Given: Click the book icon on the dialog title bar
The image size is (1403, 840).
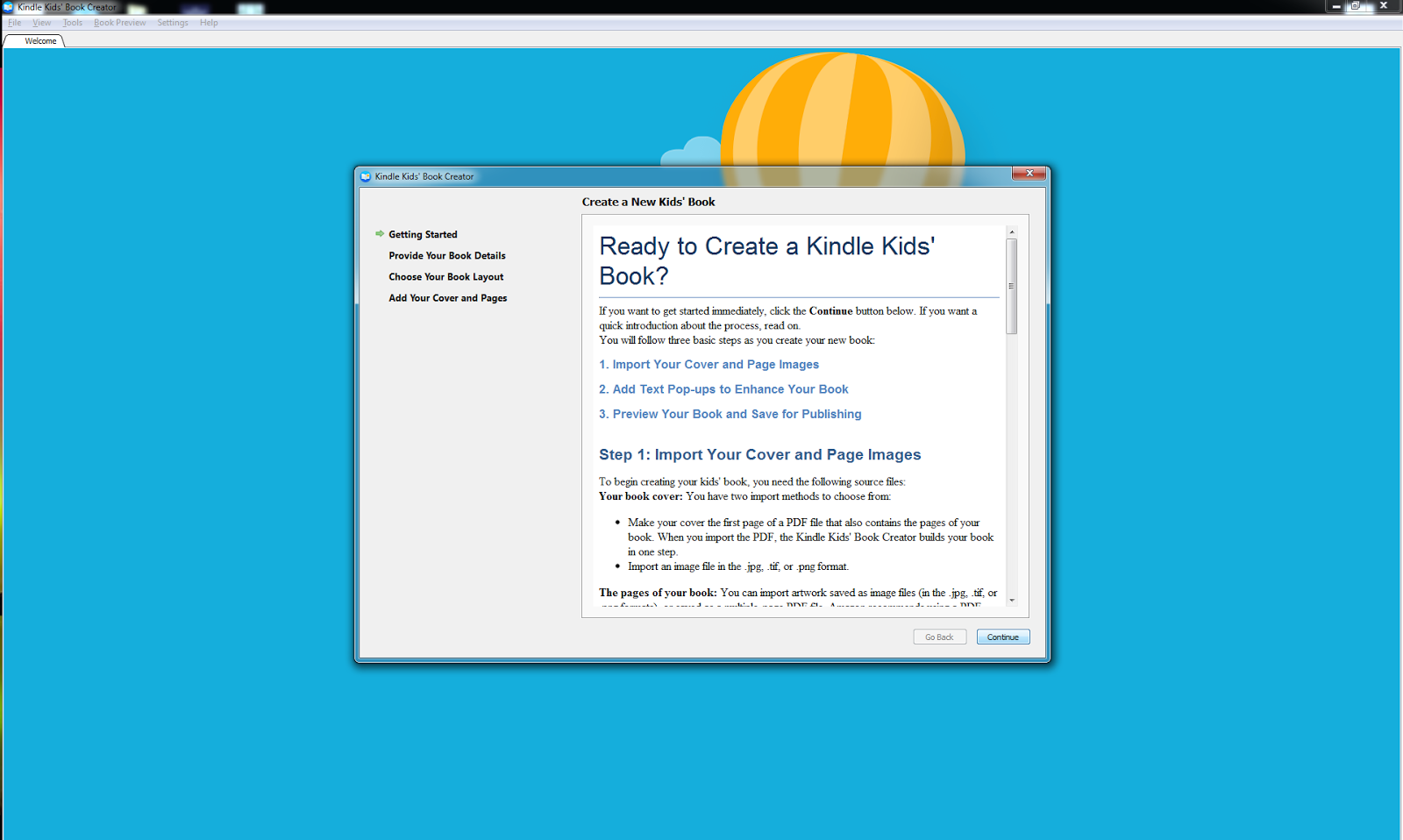Looking at the screenshot, I should [x=366, y=175].
